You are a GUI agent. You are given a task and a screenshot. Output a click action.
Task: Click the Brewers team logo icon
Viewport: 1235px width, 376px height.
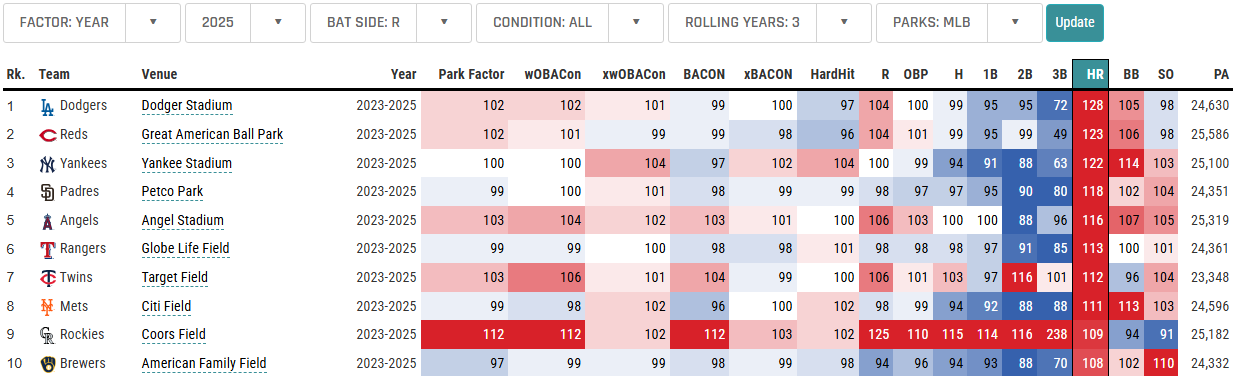[47, 364]
